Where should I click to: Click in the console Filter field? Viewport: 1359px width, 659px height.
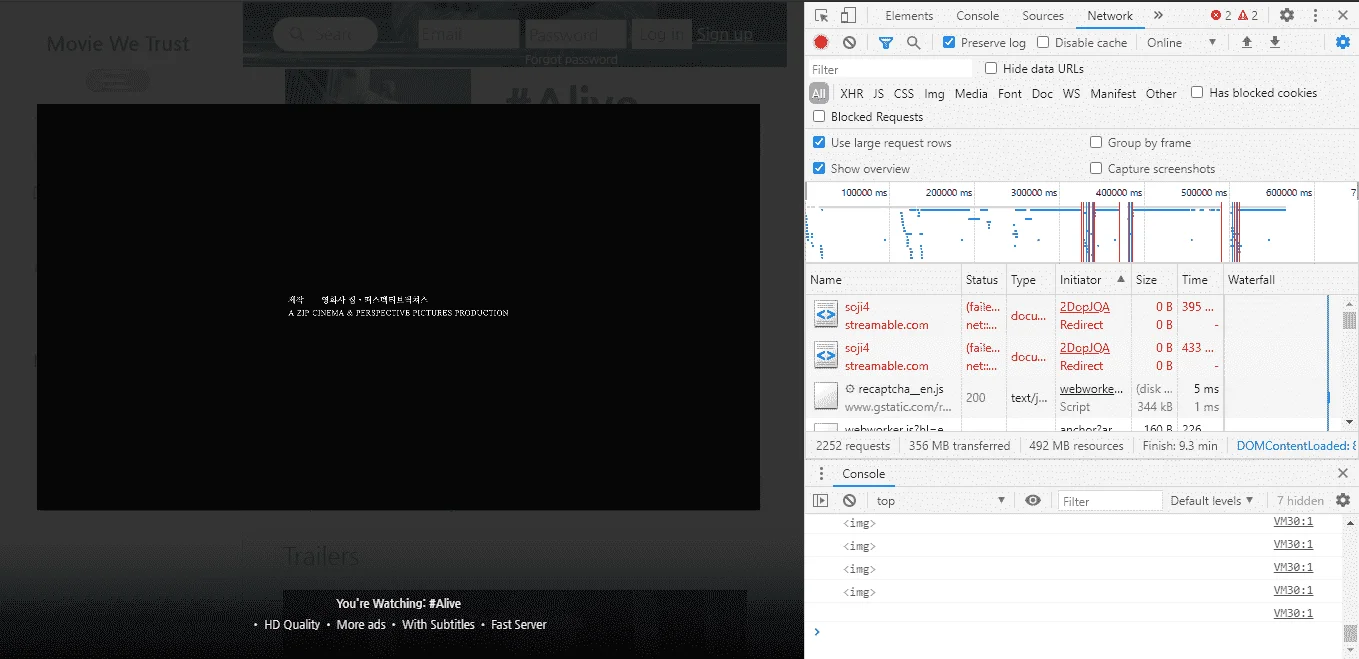click(x=1110, y=501)
